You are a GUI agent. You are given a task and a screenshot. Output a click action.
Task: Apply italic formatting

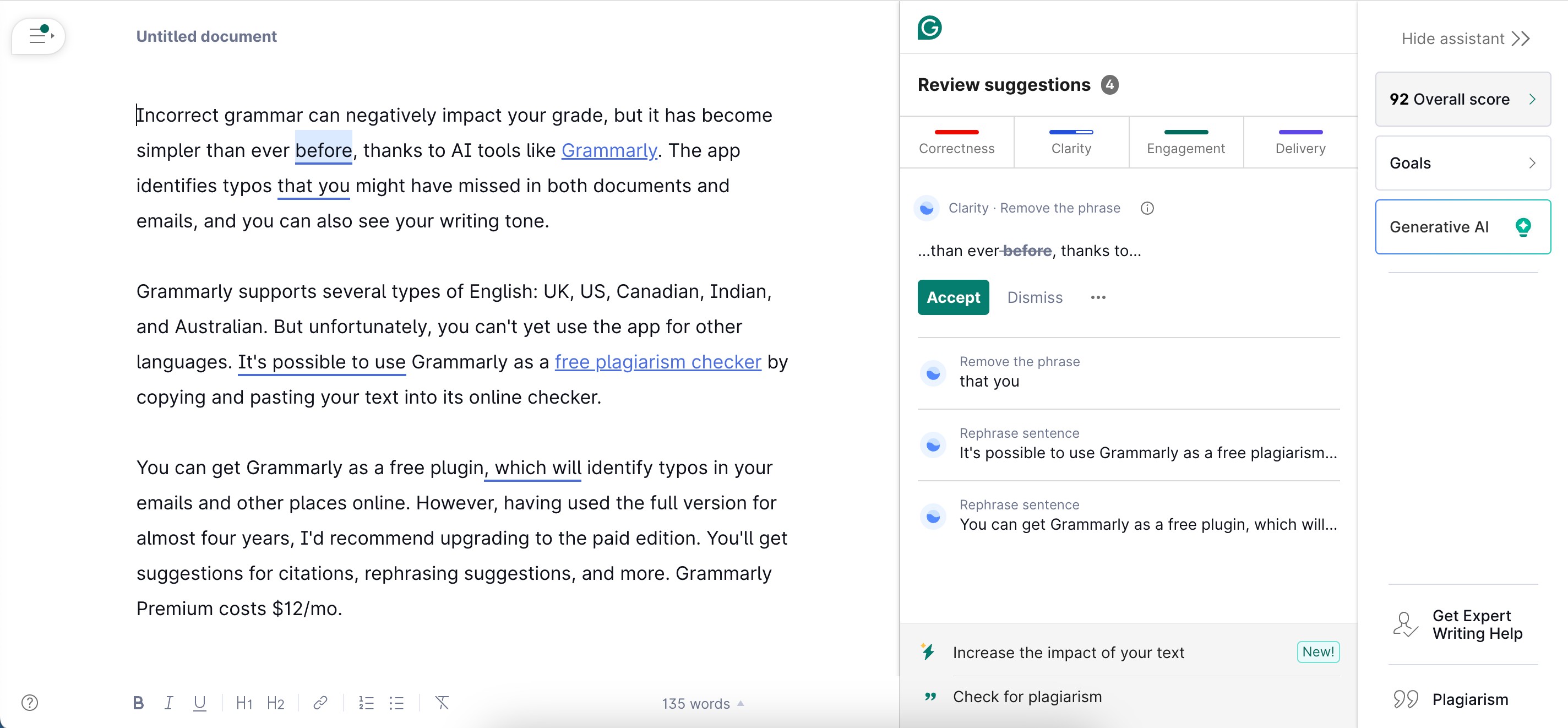click(x=168, y=703)
